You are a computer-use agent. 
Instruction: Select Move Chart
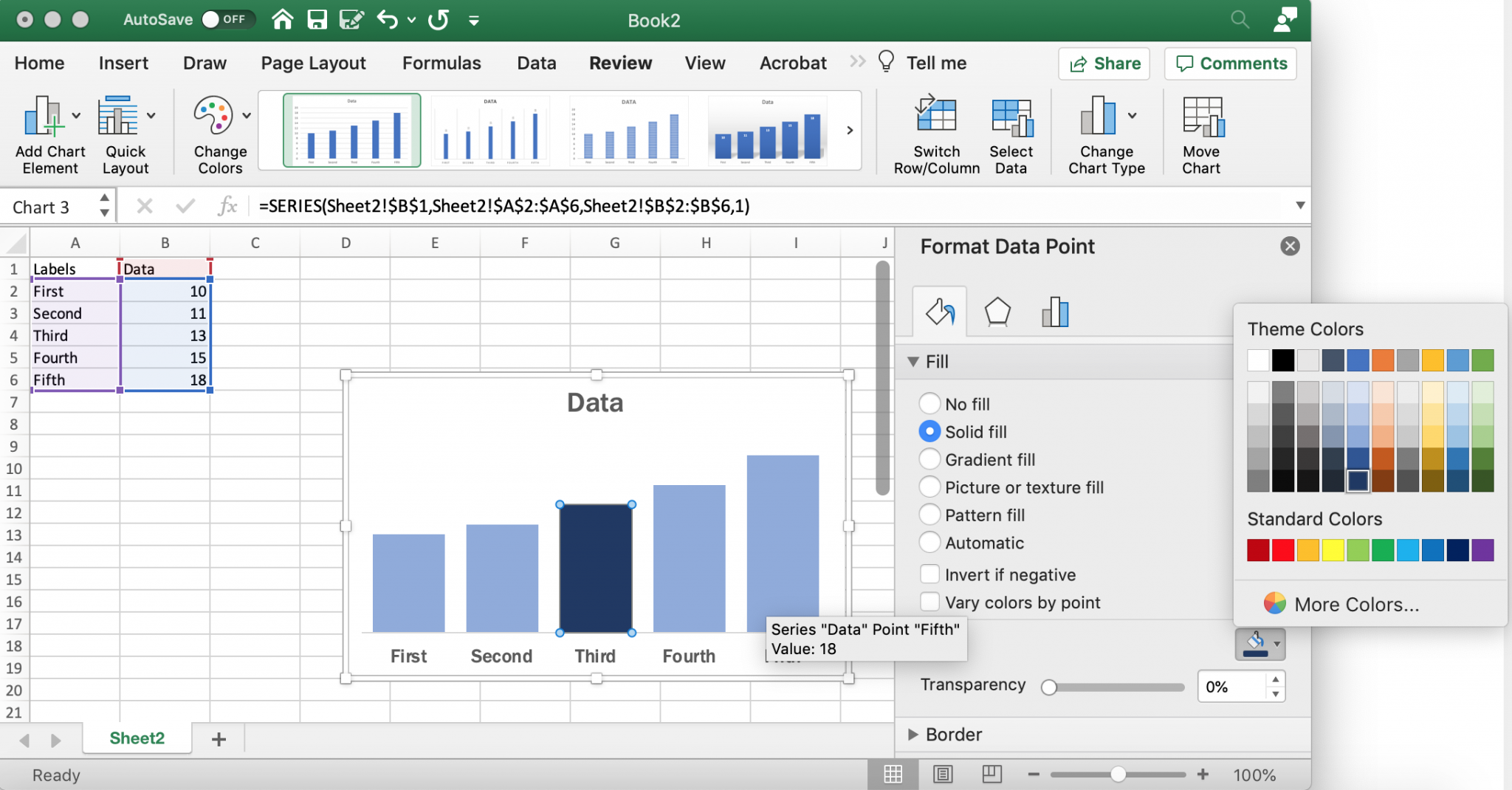[x=1200, y=133]
